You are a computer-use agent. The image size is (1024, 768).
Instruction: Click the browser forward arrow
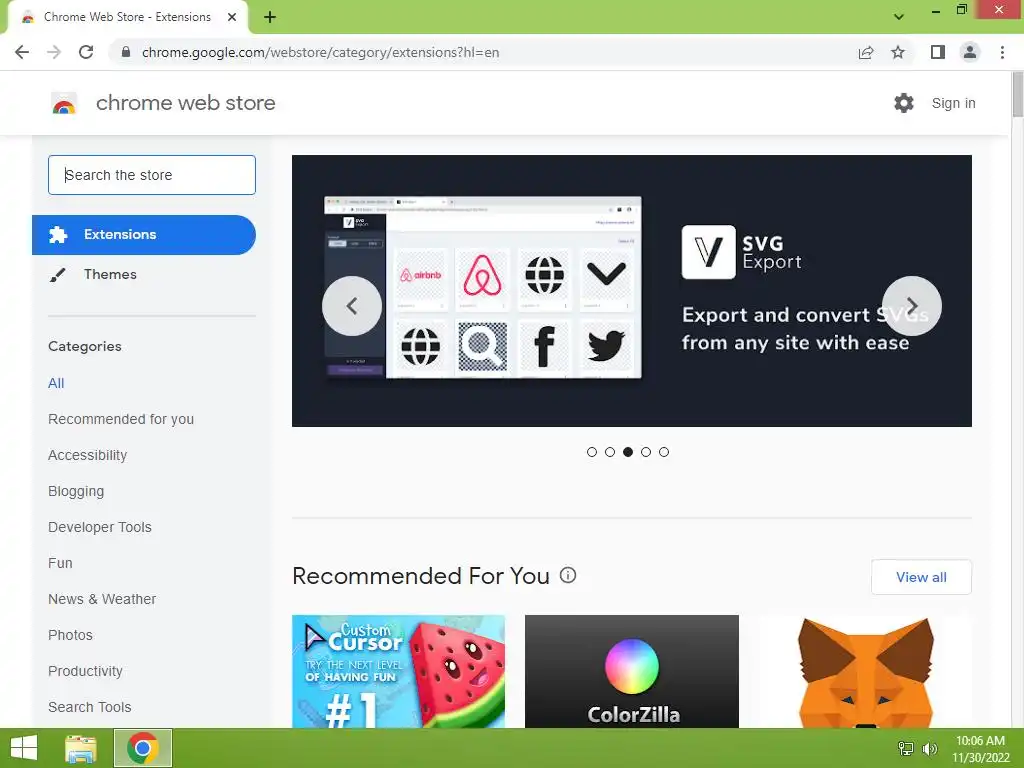click(x=54, y=52)
